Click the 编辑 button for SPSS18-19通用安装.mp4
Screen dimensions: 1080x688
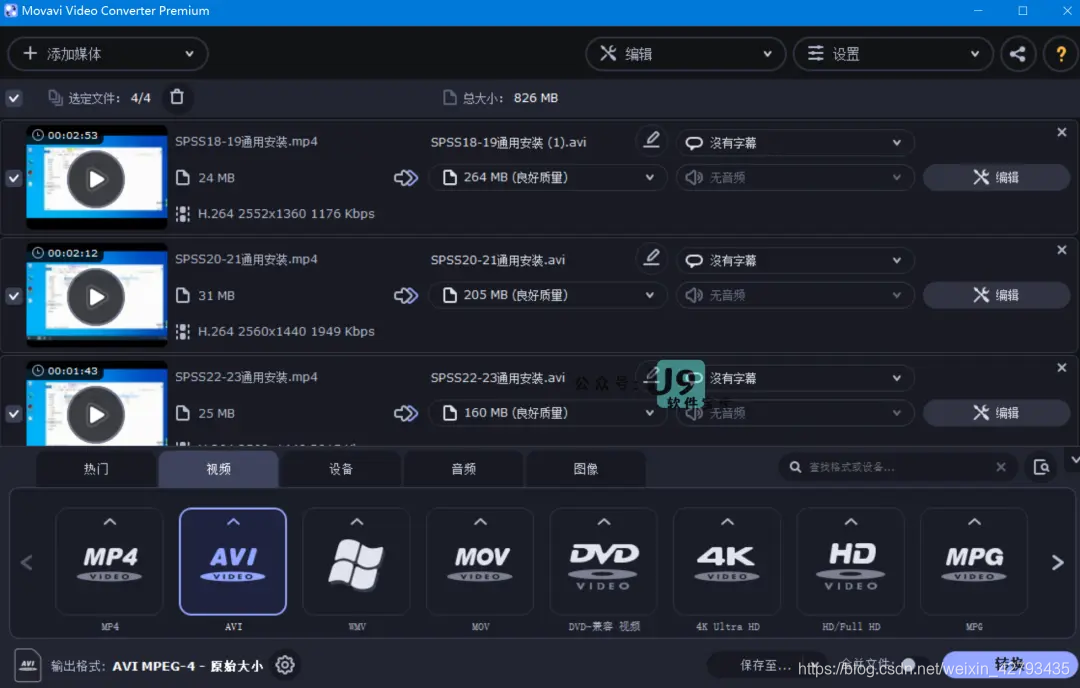point(996,178)
